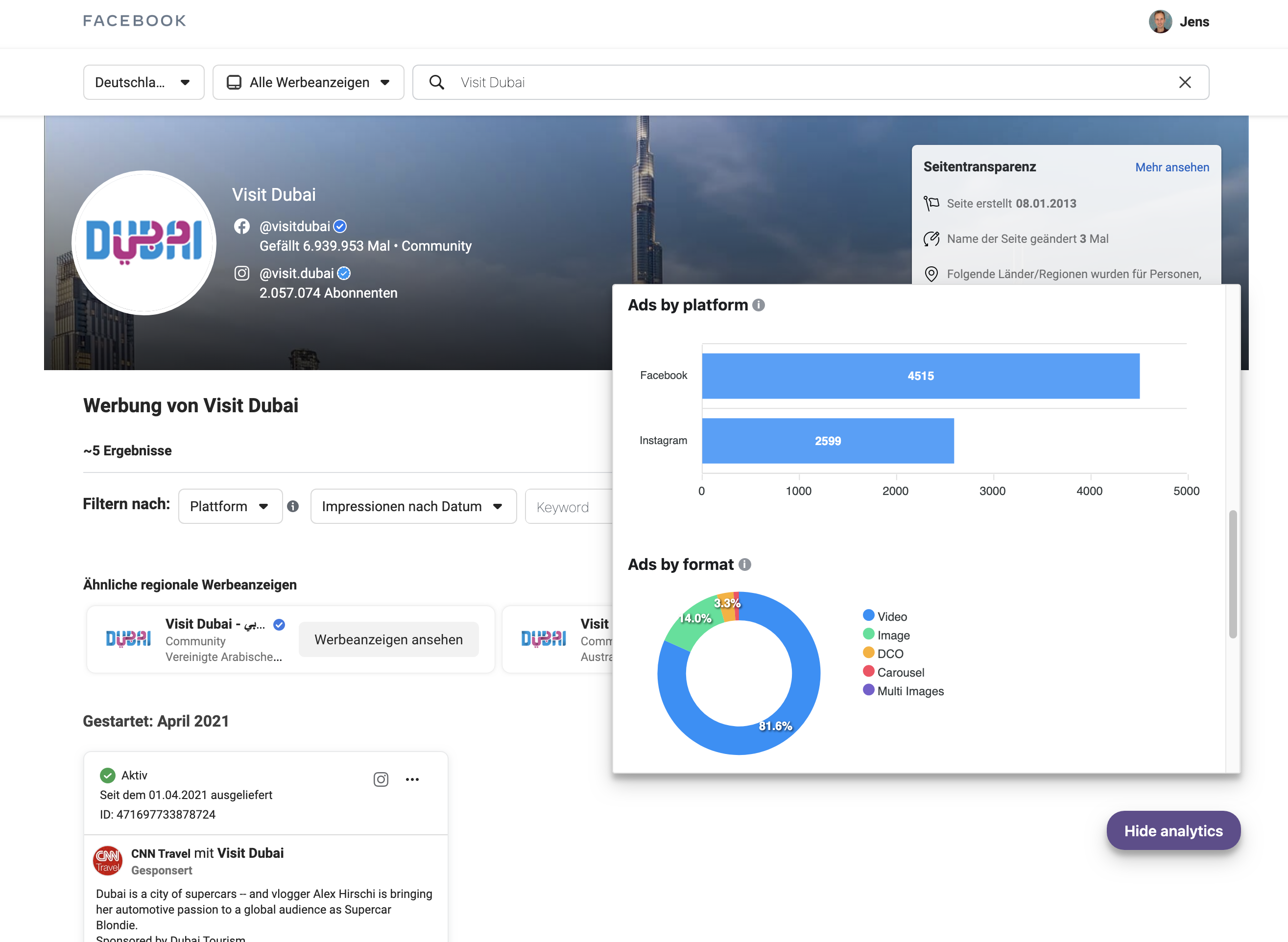Click Dubai logo in first similar ads card
The image size is (1288, 942).
click(128, 639)
